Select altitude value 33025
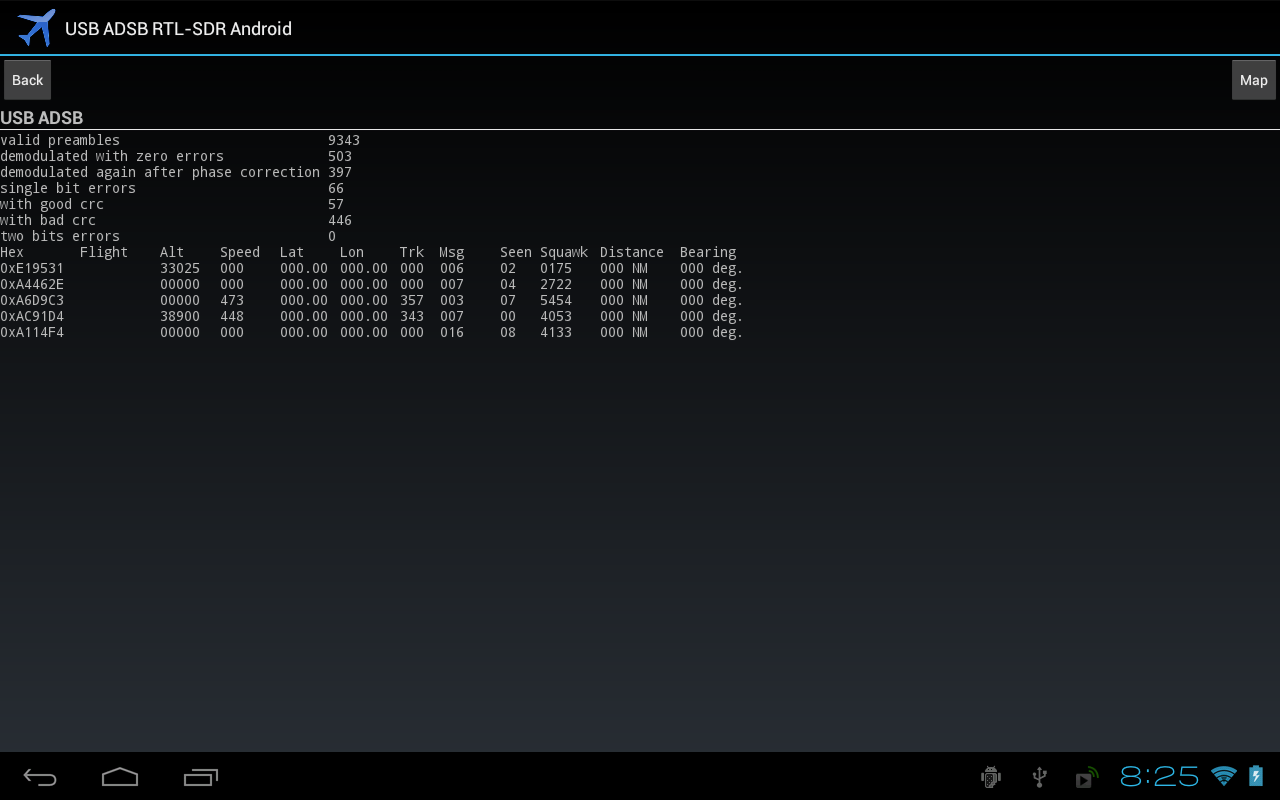This screenshot has height=800, width=1280. 180,268
